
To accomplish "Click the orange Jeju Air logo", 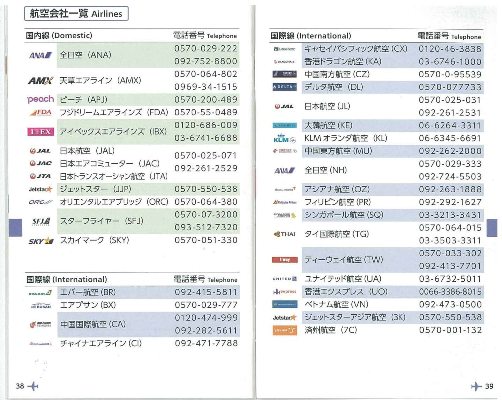I will tap(285, 330).
